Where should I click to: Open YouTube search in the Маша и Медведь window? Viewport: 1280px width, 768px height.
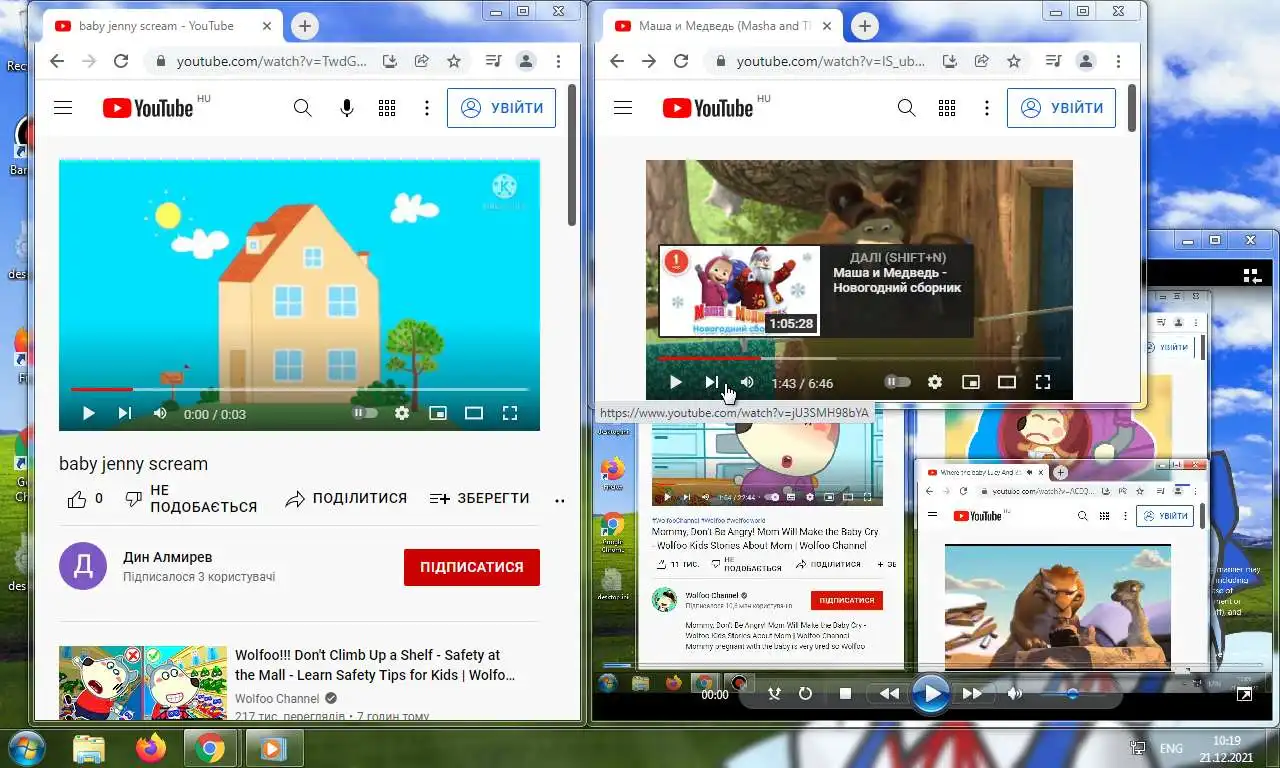(x=906, y=108)
